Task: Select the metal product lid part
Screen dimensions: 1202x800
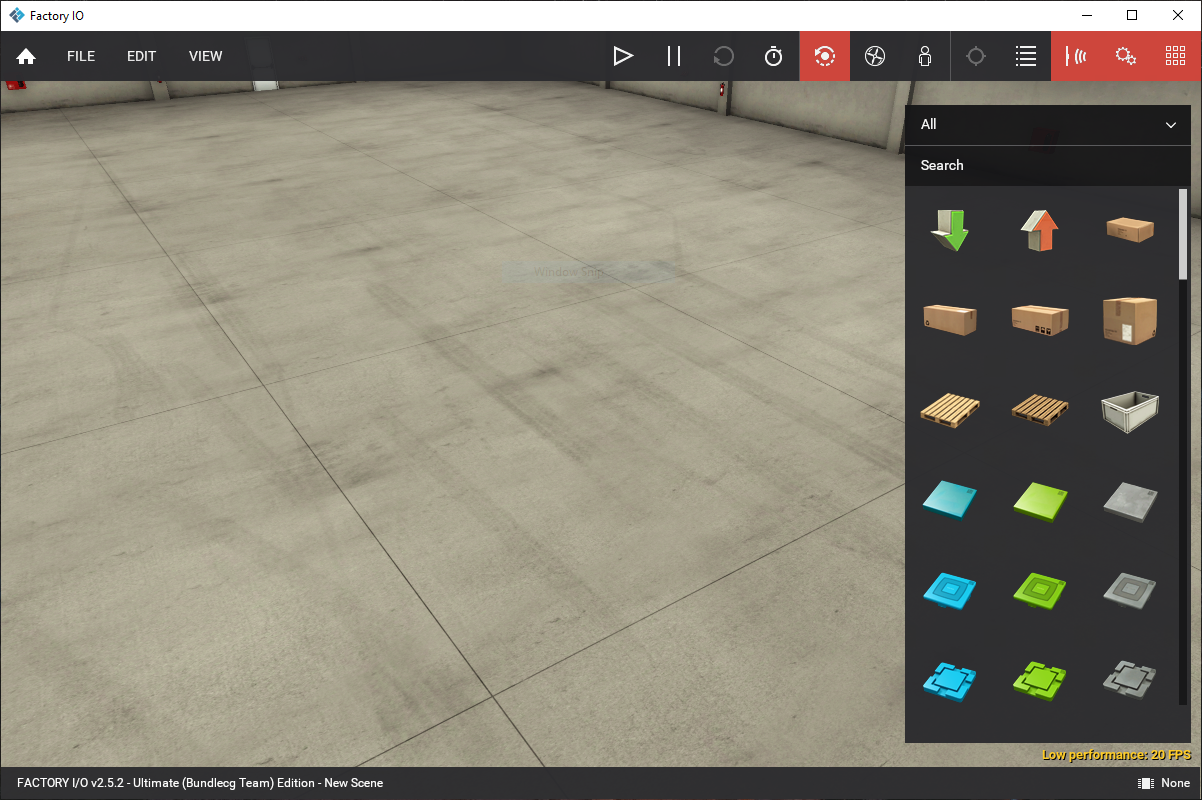Action: click(x=1130, y=591)
